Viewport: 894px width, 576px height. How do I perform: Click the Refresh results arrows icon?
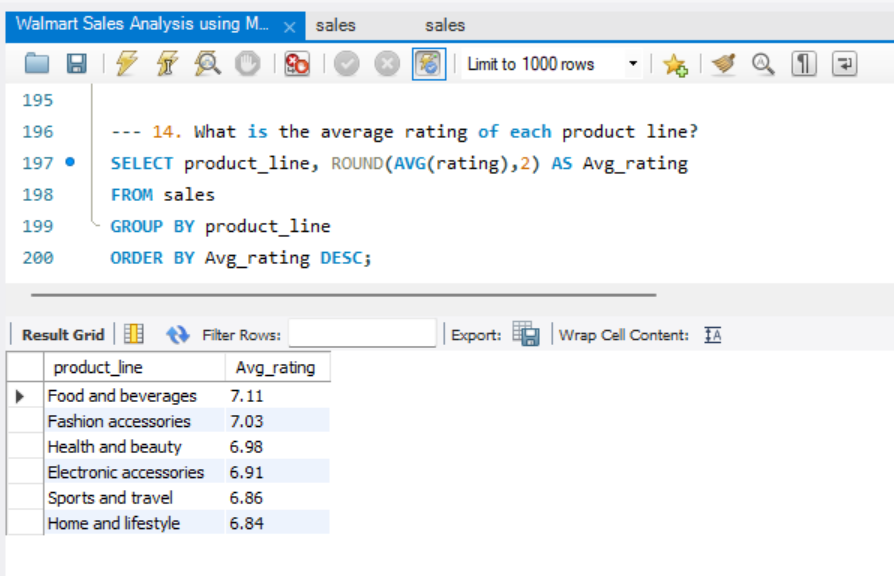pyautogui.click(x=177, y=335)
